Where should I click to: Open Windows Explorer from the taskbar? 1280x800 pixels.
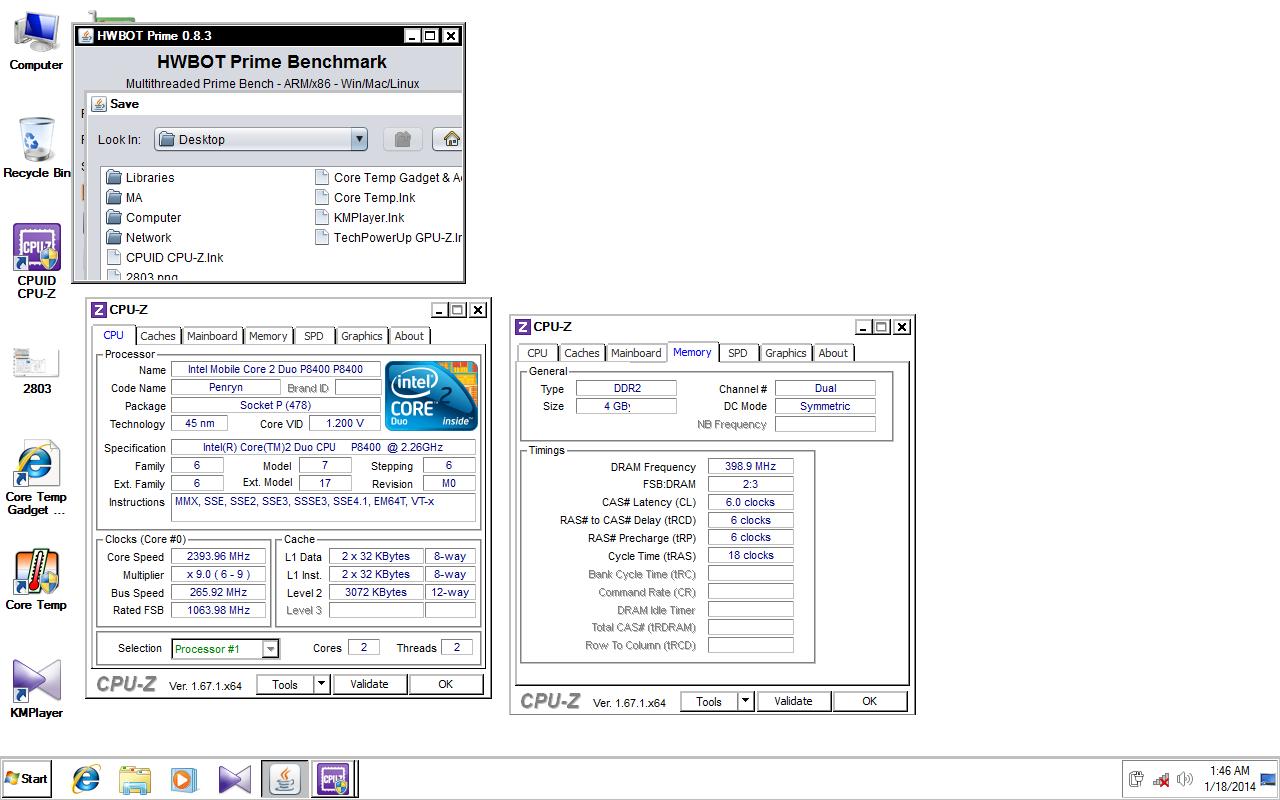[x=135, y=779]
